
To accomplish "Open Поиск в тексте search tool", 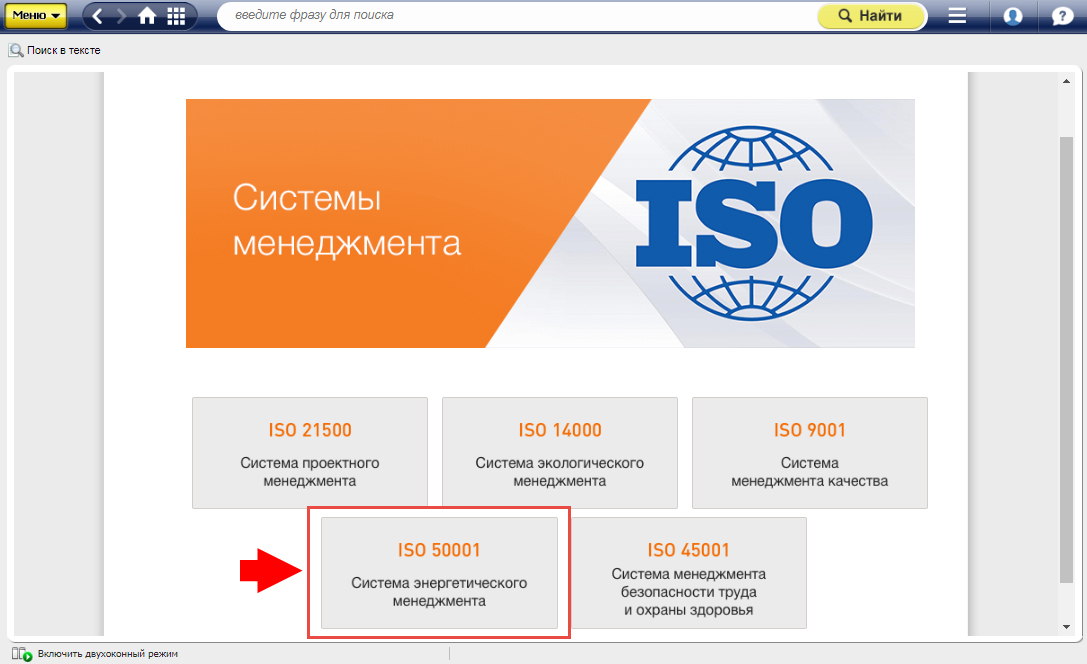I will click(x=55, y=50).
